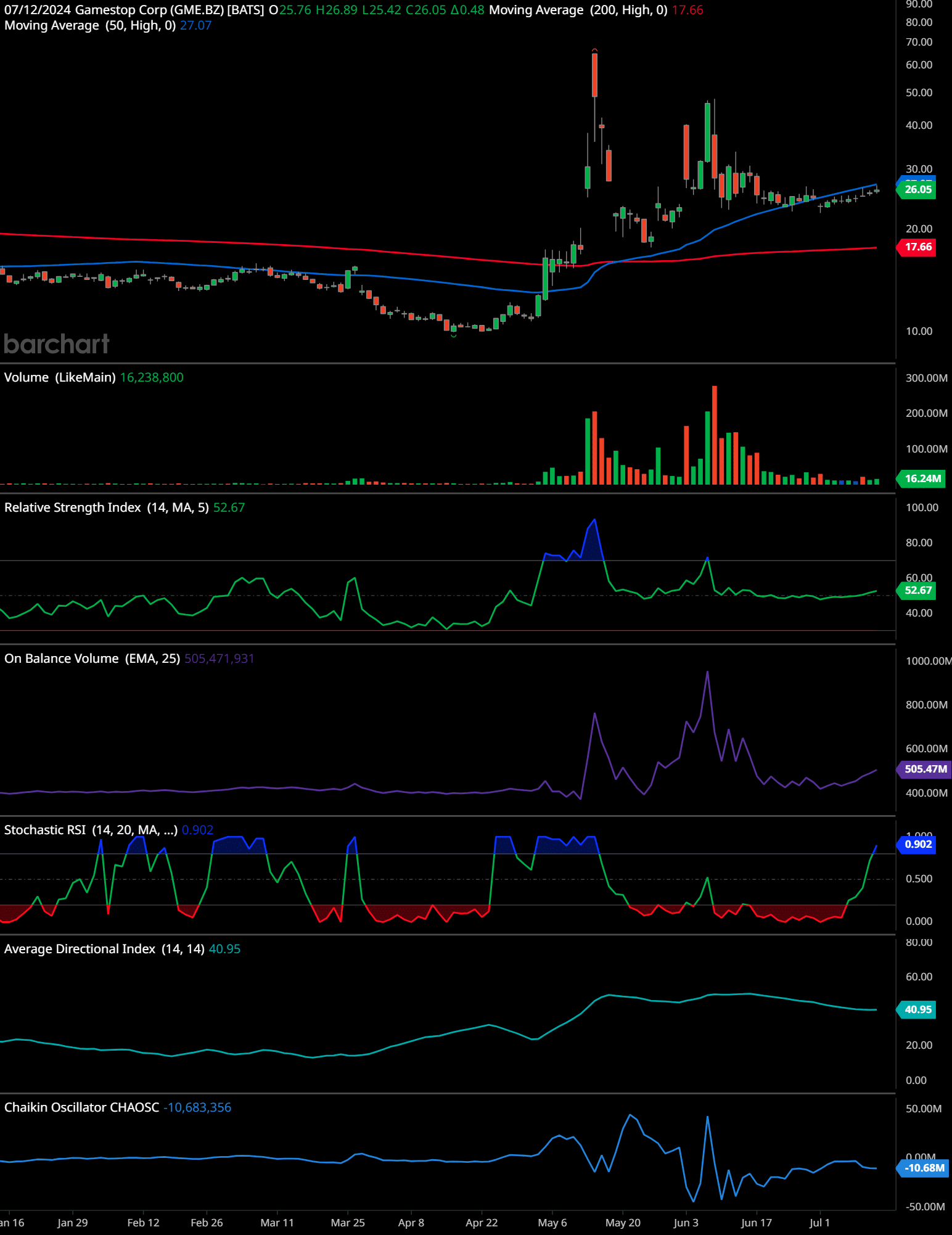Click the volume value 16,238,800
This screenshot has height=1235, width=952.
152,377
